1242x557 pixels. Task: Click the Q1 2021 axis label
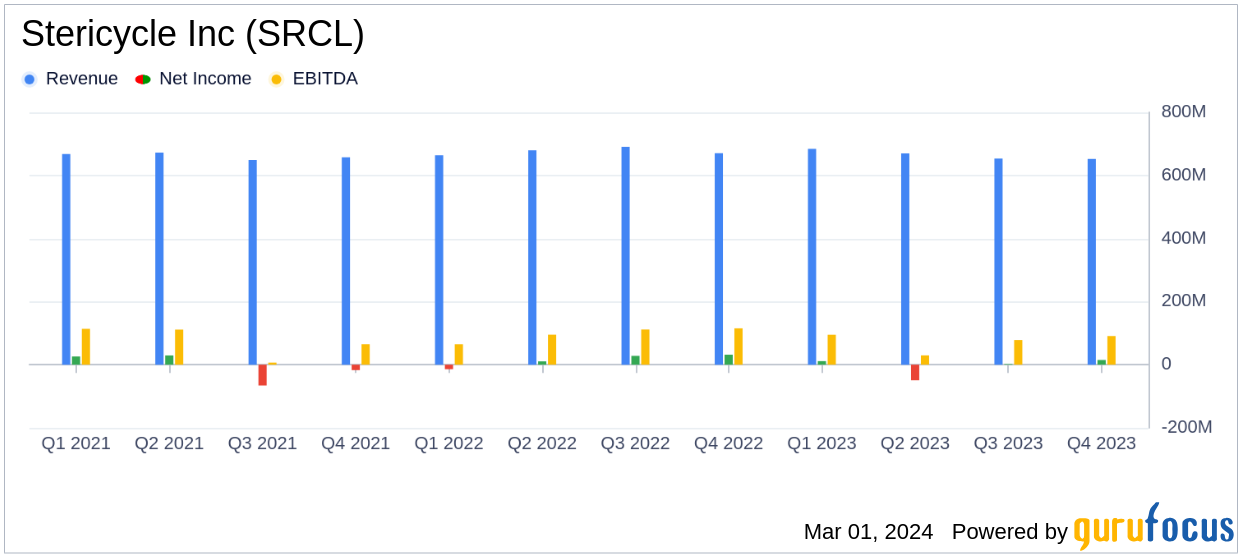pyautogui.click(x=76, y=443)
